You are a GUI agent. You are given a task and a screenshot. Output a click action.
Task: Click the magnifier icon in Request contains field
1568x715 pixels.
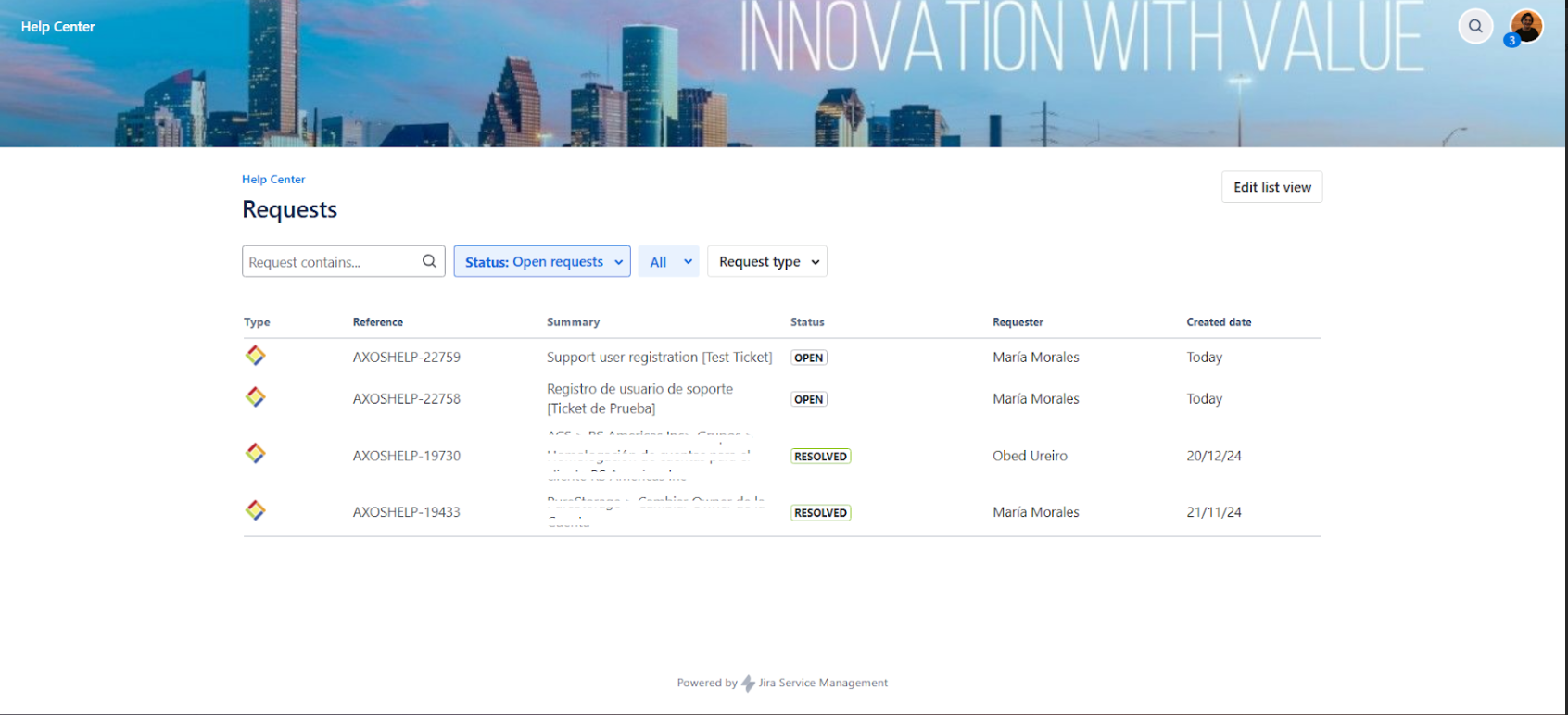pos(429,261)
